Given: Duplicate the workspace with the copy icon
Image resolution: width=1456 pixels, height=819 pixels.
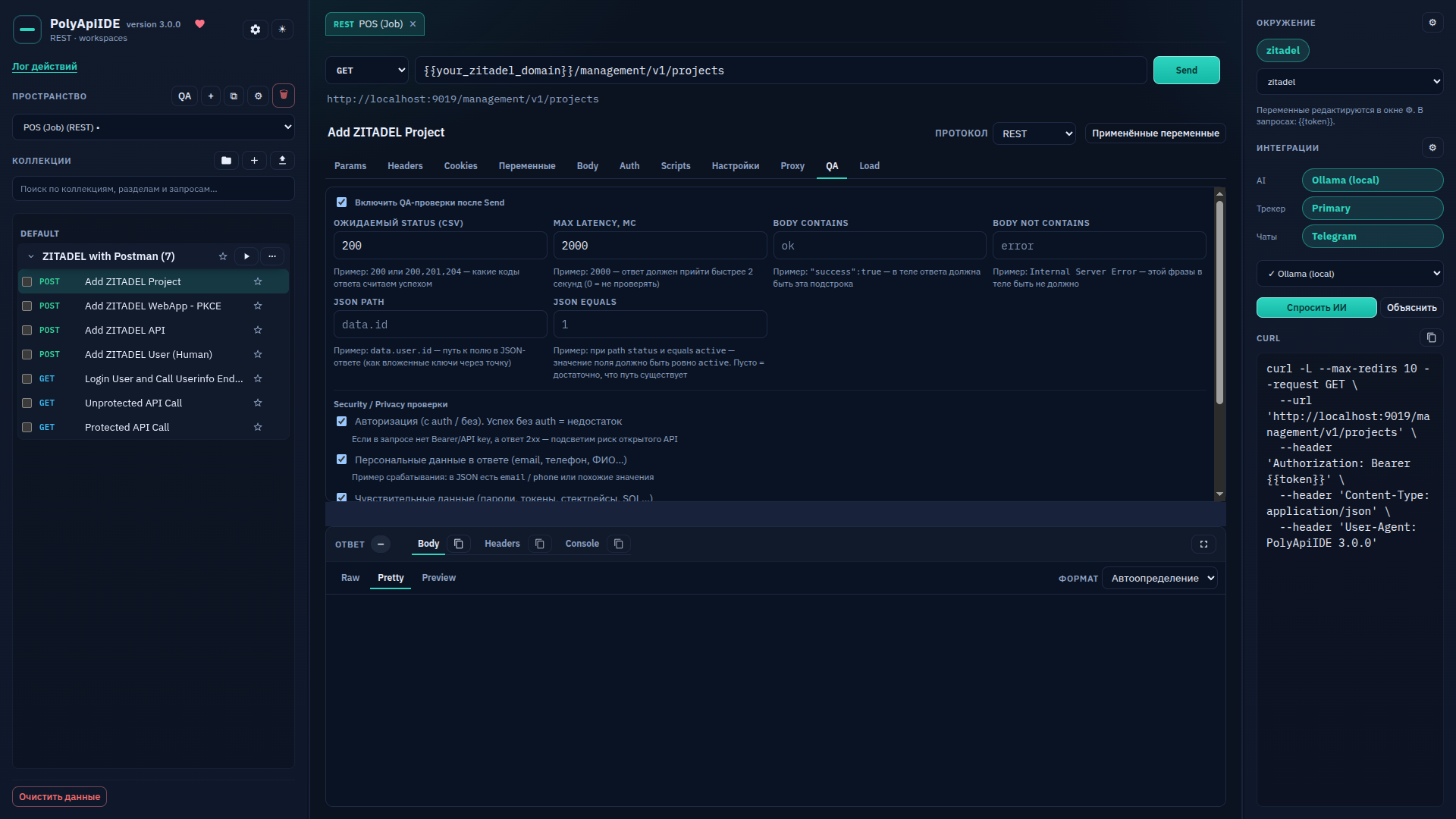Looking at the screenshot, I should 234,96.
